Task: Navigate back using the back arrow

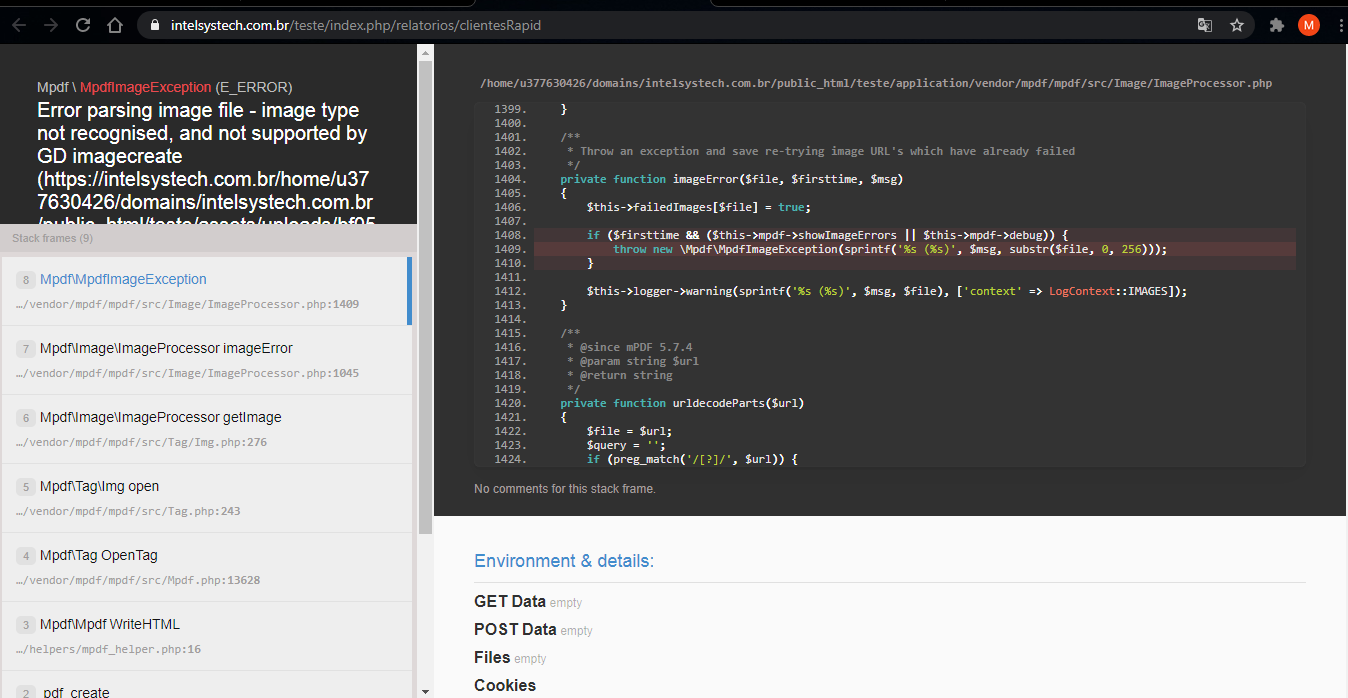Action: click(x=20, y=24)
